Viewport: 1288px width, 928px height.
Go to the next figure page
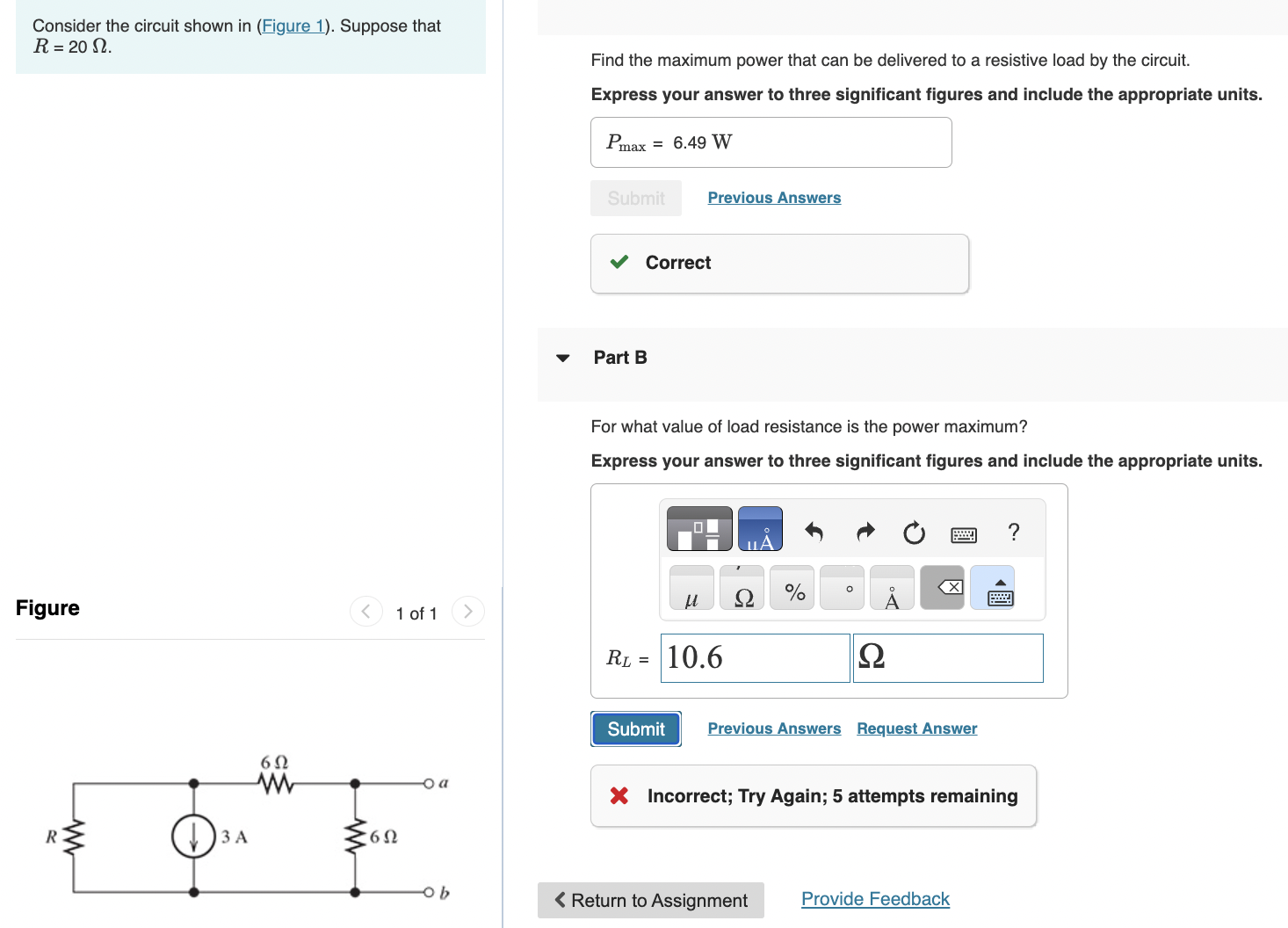coord(467,611)
